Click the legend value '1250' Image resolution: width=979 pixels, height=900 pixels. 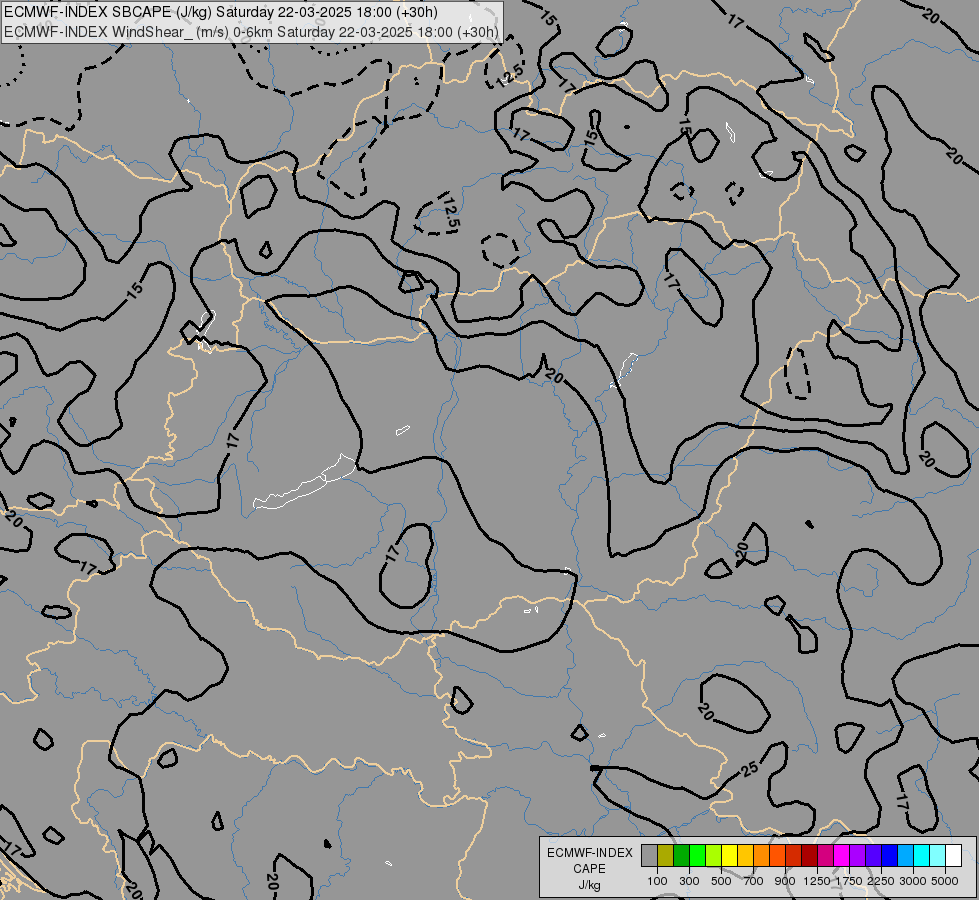[x=817, y=881]
